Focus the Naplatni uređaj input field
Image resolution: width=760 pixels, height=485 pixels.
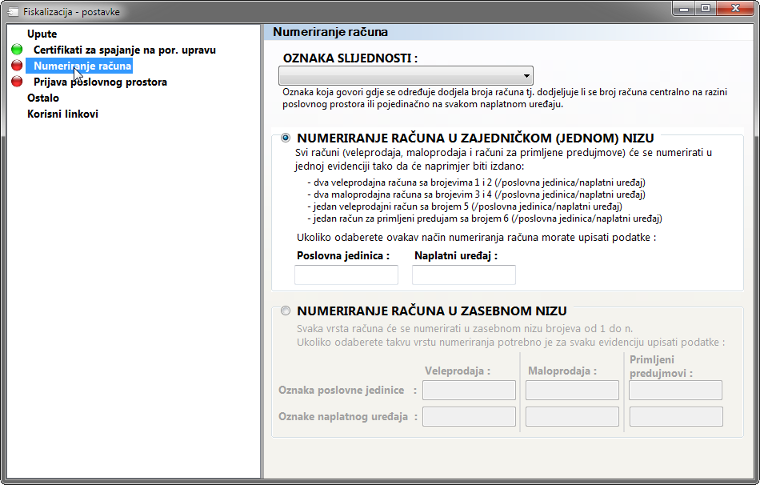pyautogui.click(x=464, y=275)
